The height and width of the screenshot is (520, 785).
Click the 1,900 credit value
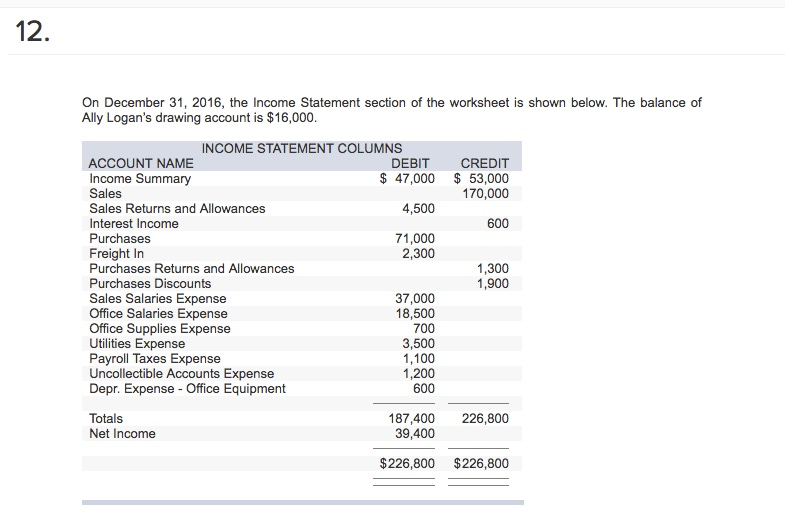coord(493,284)
